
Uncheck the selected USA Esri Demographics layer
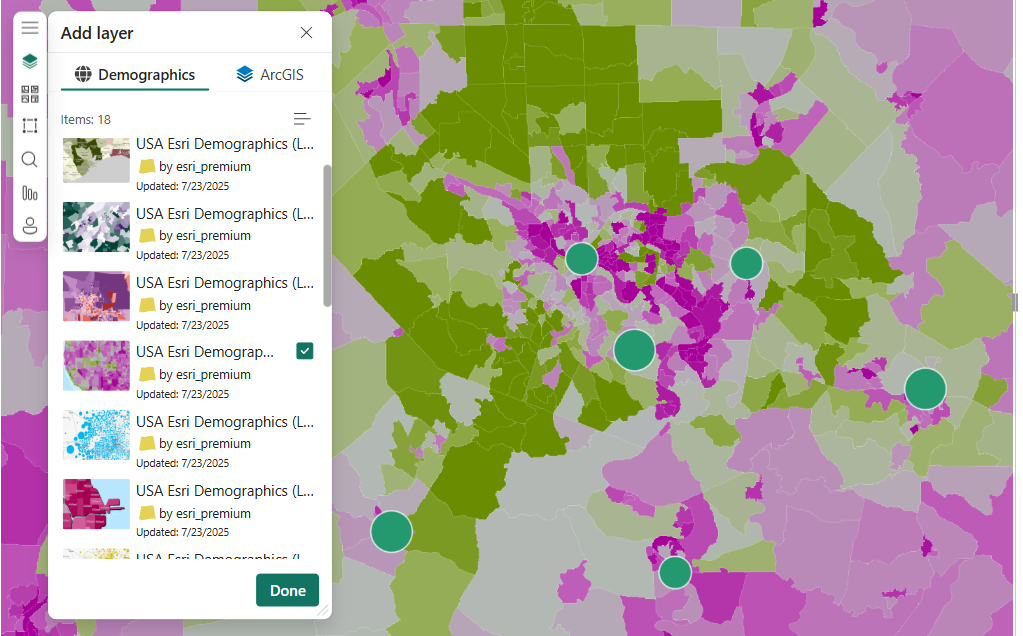pos(304,351)
